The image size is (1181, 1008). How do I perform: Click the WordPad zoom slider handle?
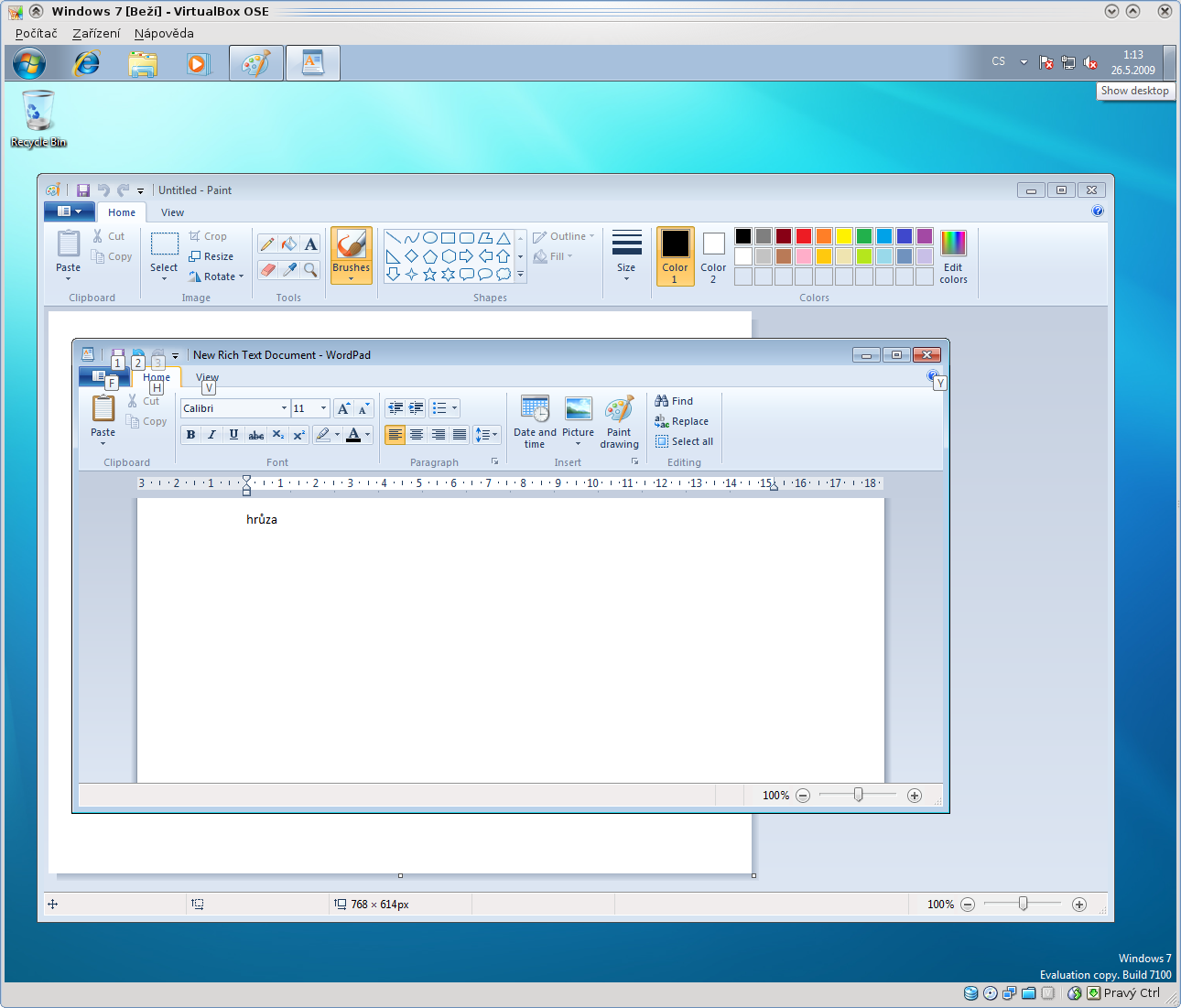click(x=858, y=795)
